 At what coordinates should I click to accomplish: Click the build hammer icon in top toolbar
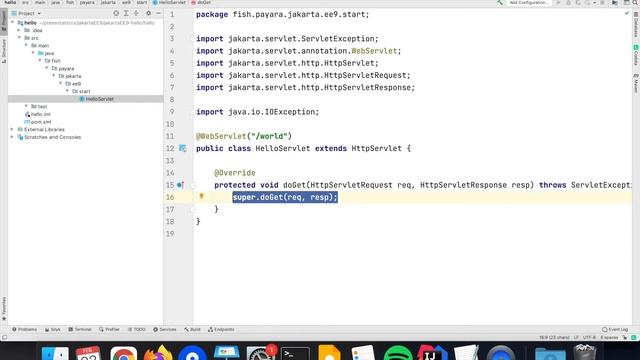coord(500,2)
